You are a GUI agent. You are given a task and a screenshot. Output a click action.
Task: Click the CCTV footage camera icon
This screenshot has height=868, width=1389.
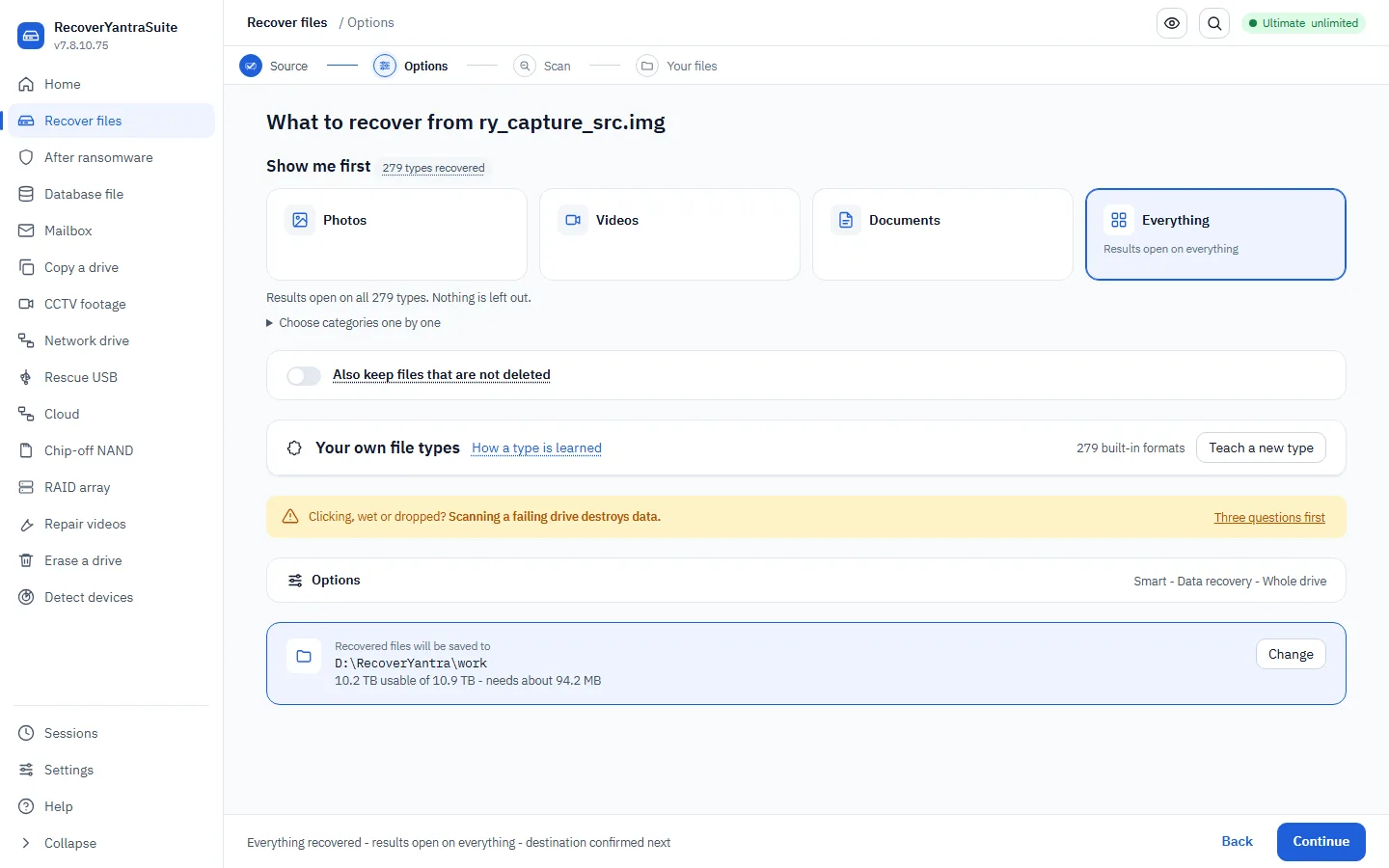[26, 304]
